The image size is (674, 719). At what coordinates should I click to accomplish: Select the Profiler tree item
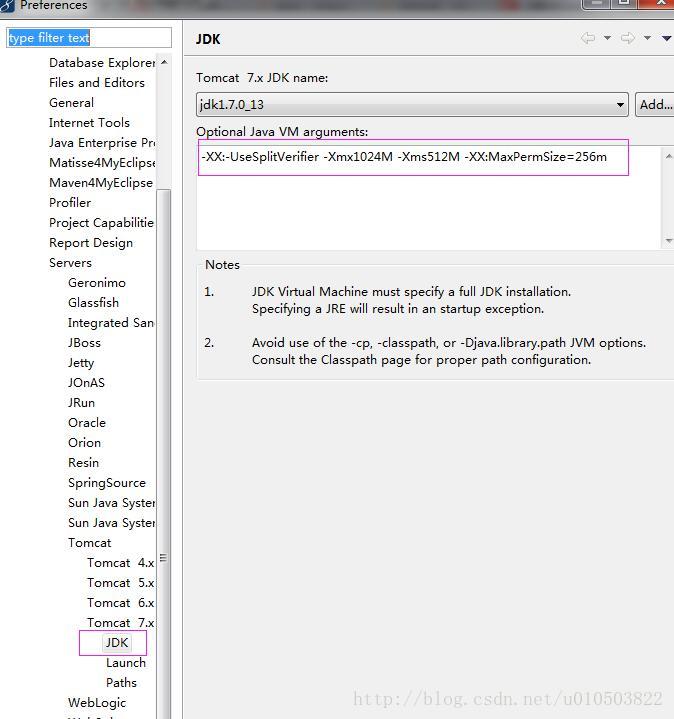[x=70, y=203]
